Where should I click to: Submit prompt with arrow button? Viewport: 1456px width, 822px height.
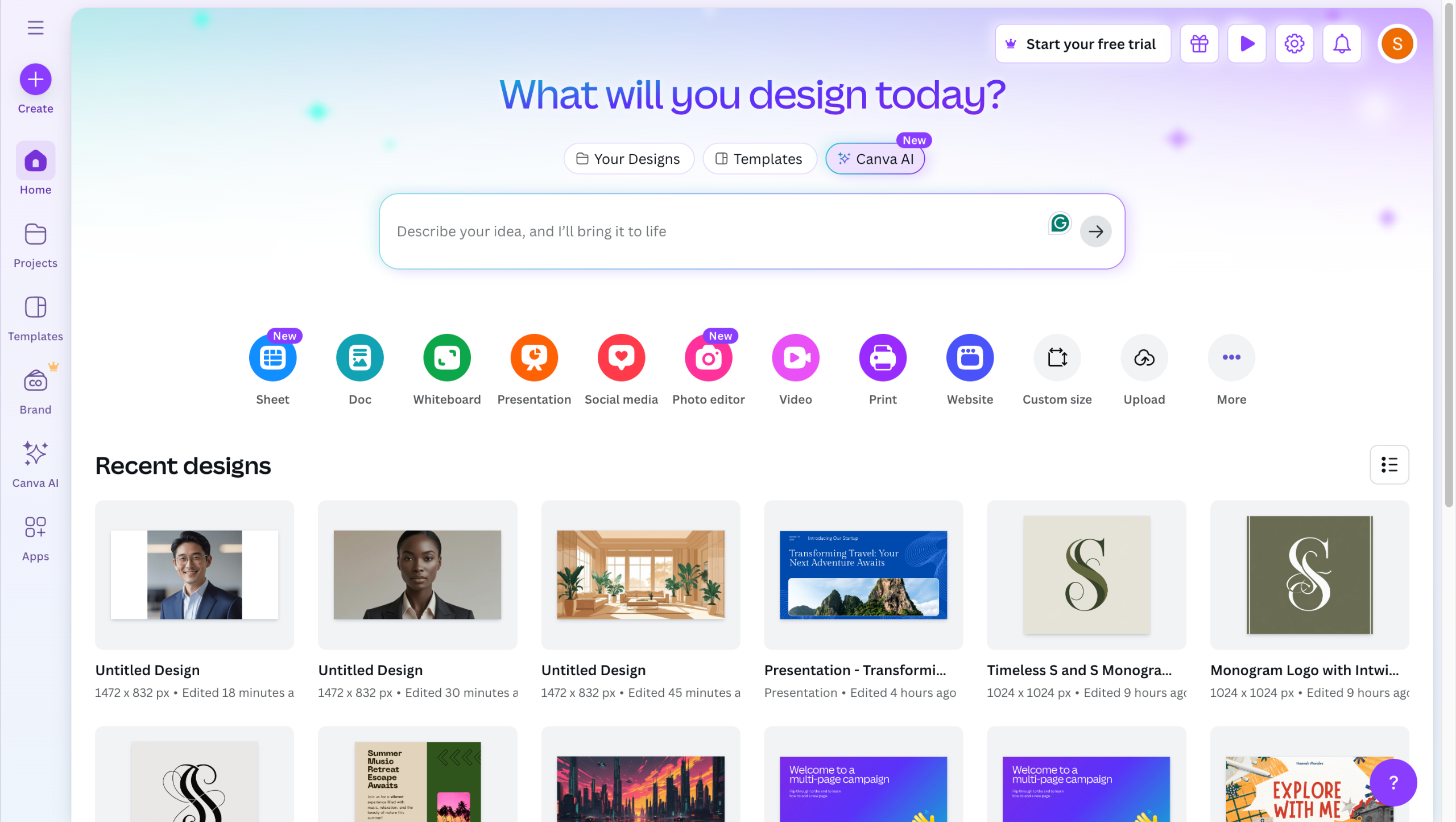(1095, 232)
